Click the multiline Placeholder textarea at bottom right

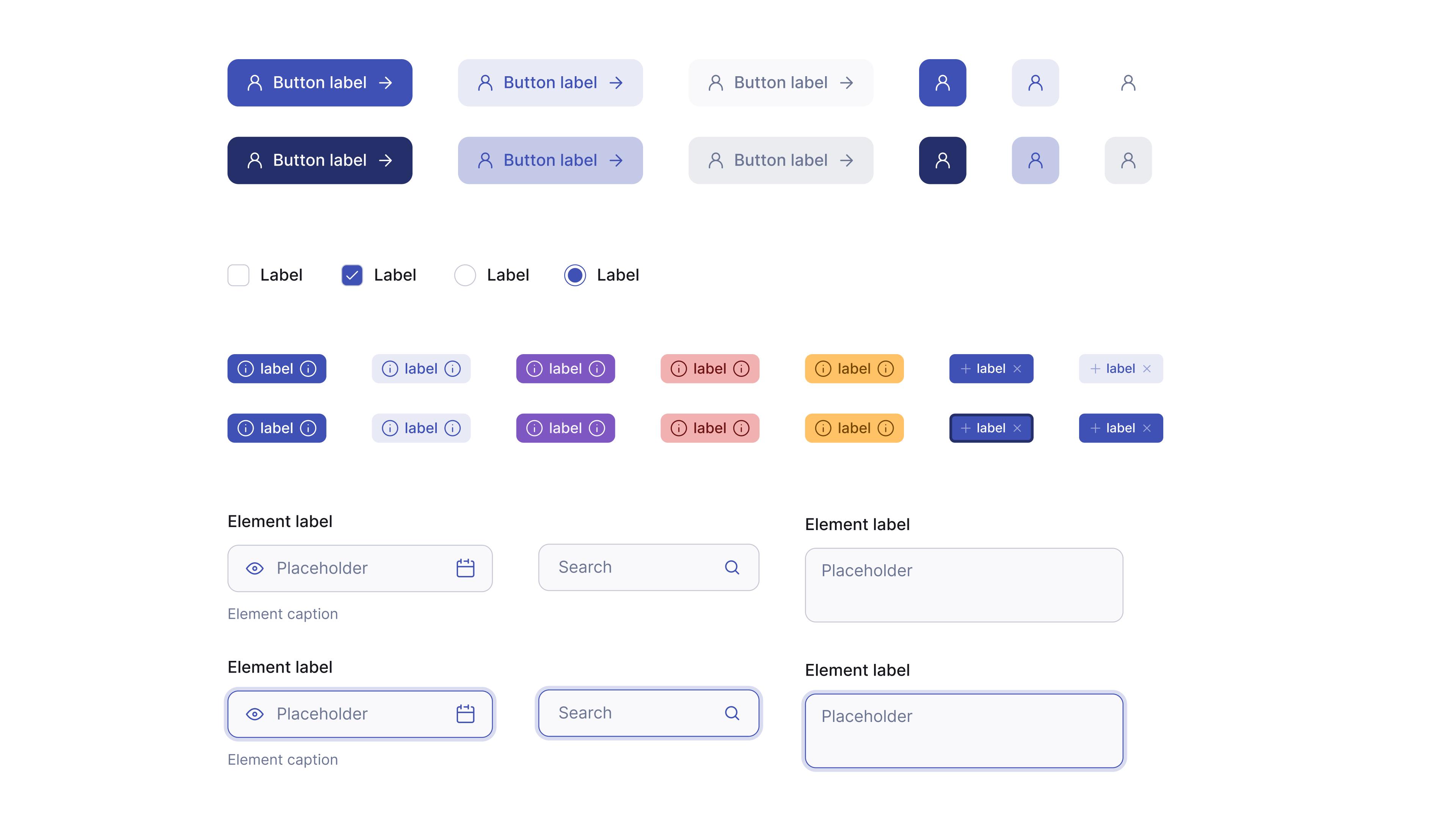tap(964, 730)
